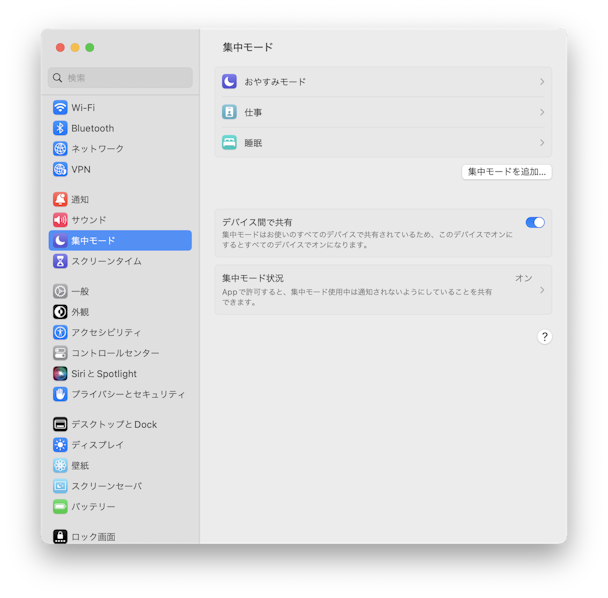Viewport: 608px width, 598px height.
Task: Expand 仕事 row chevron
Action: pos(542,112)
